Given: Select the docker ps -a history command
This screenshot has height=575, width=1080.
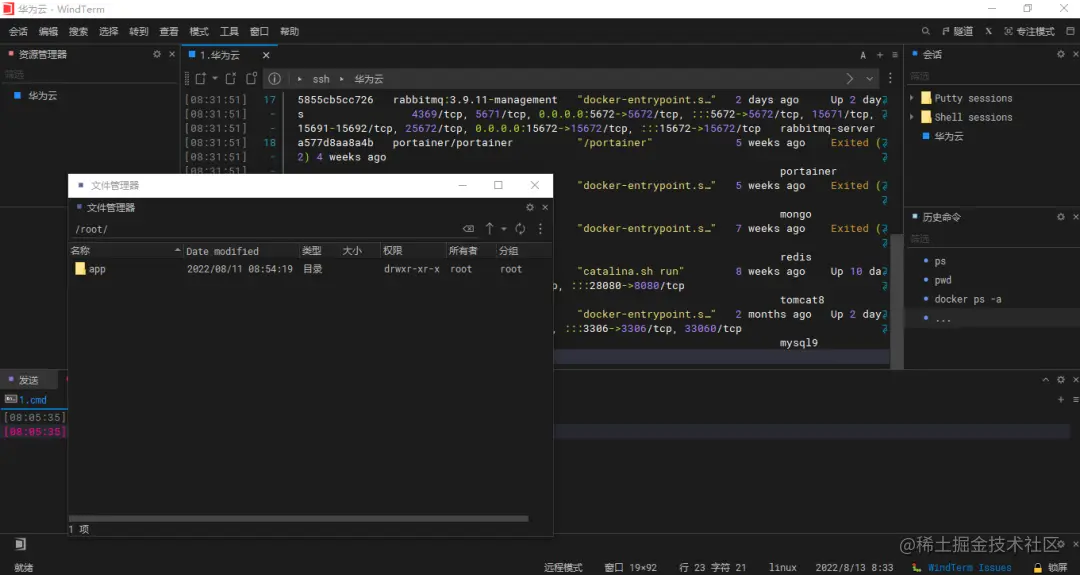Looking at the screenshot, I should pos(968,299).
